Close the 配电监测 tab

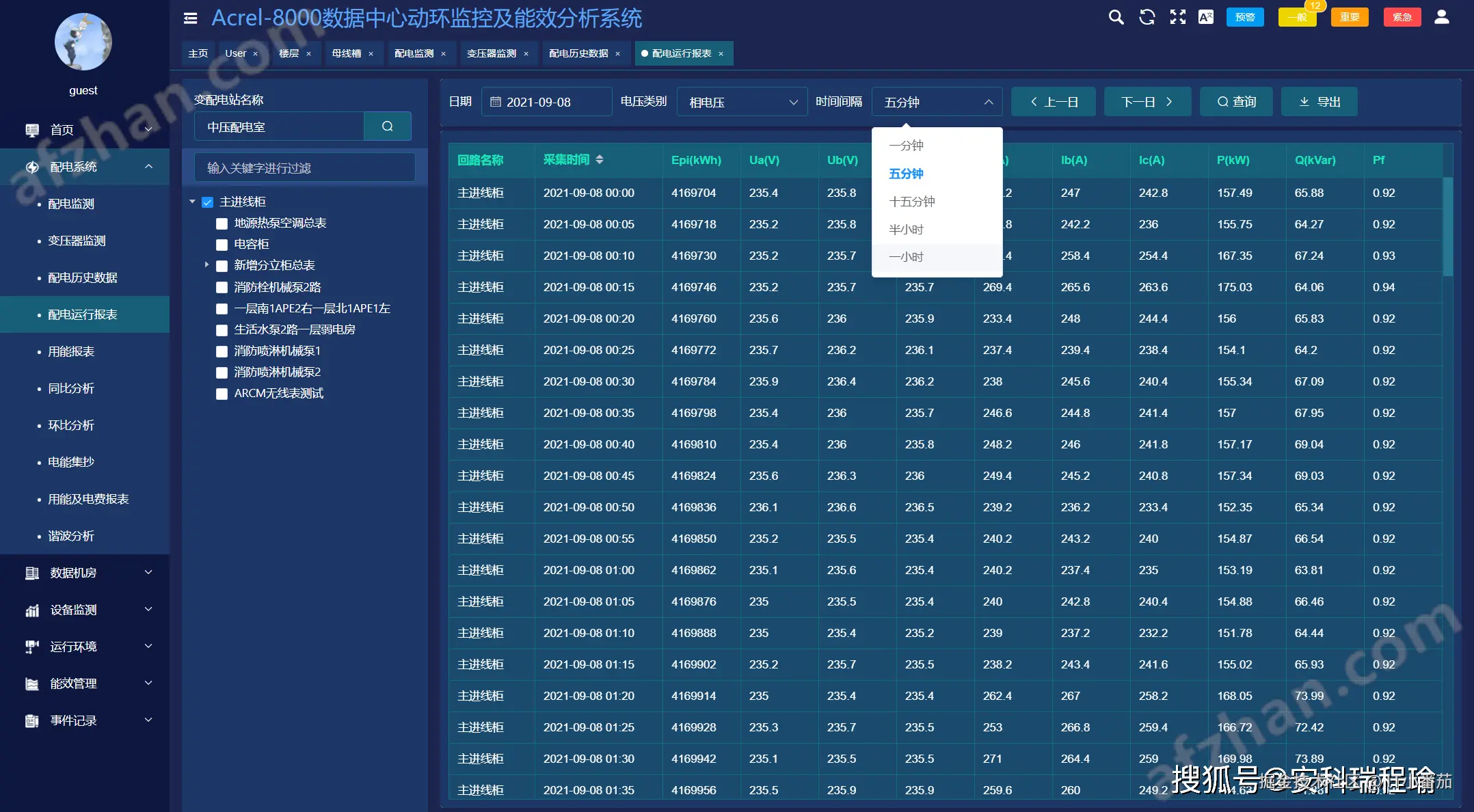click(443, 54)
